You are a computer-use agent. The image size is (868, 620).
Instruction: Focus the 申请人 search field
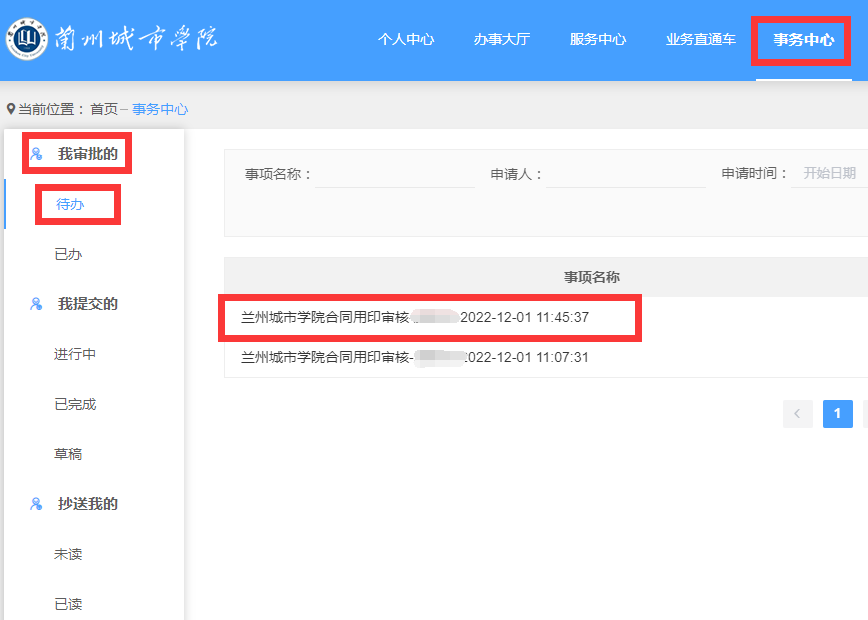coord(626,174)
